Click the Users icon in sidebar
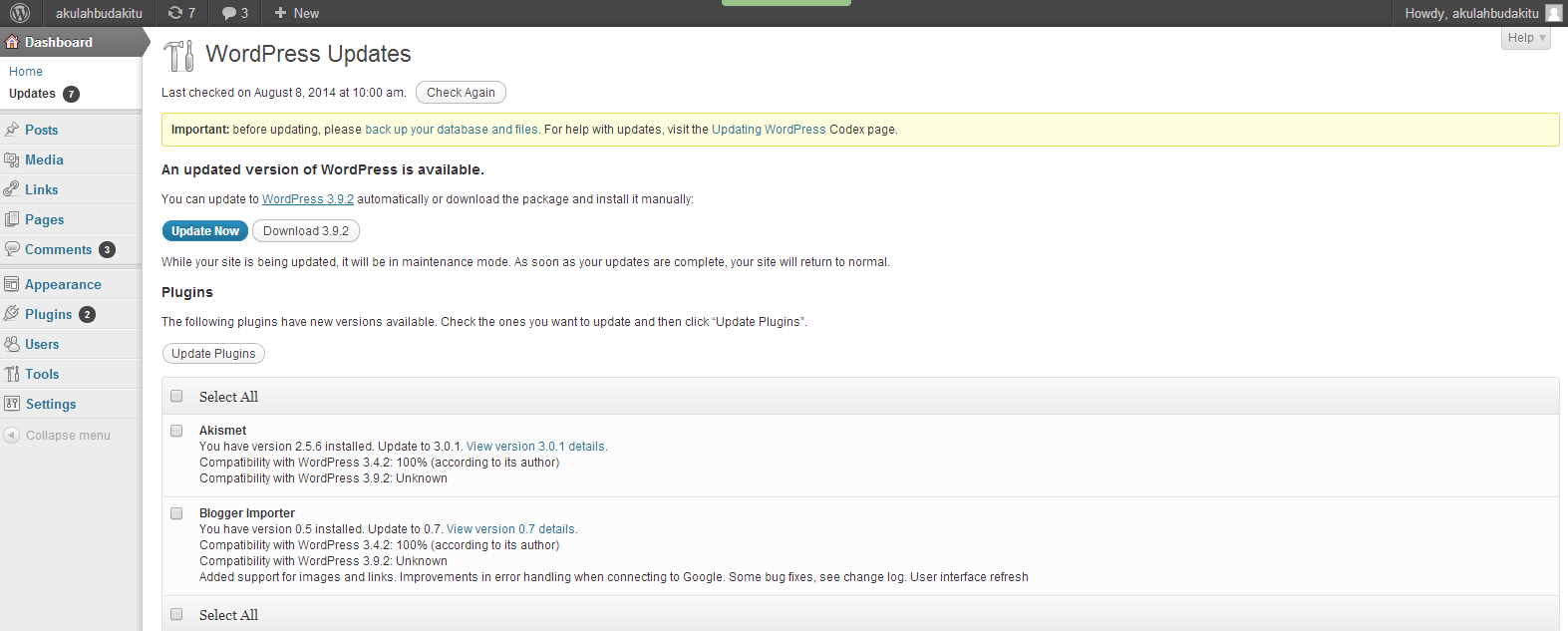 12,344
